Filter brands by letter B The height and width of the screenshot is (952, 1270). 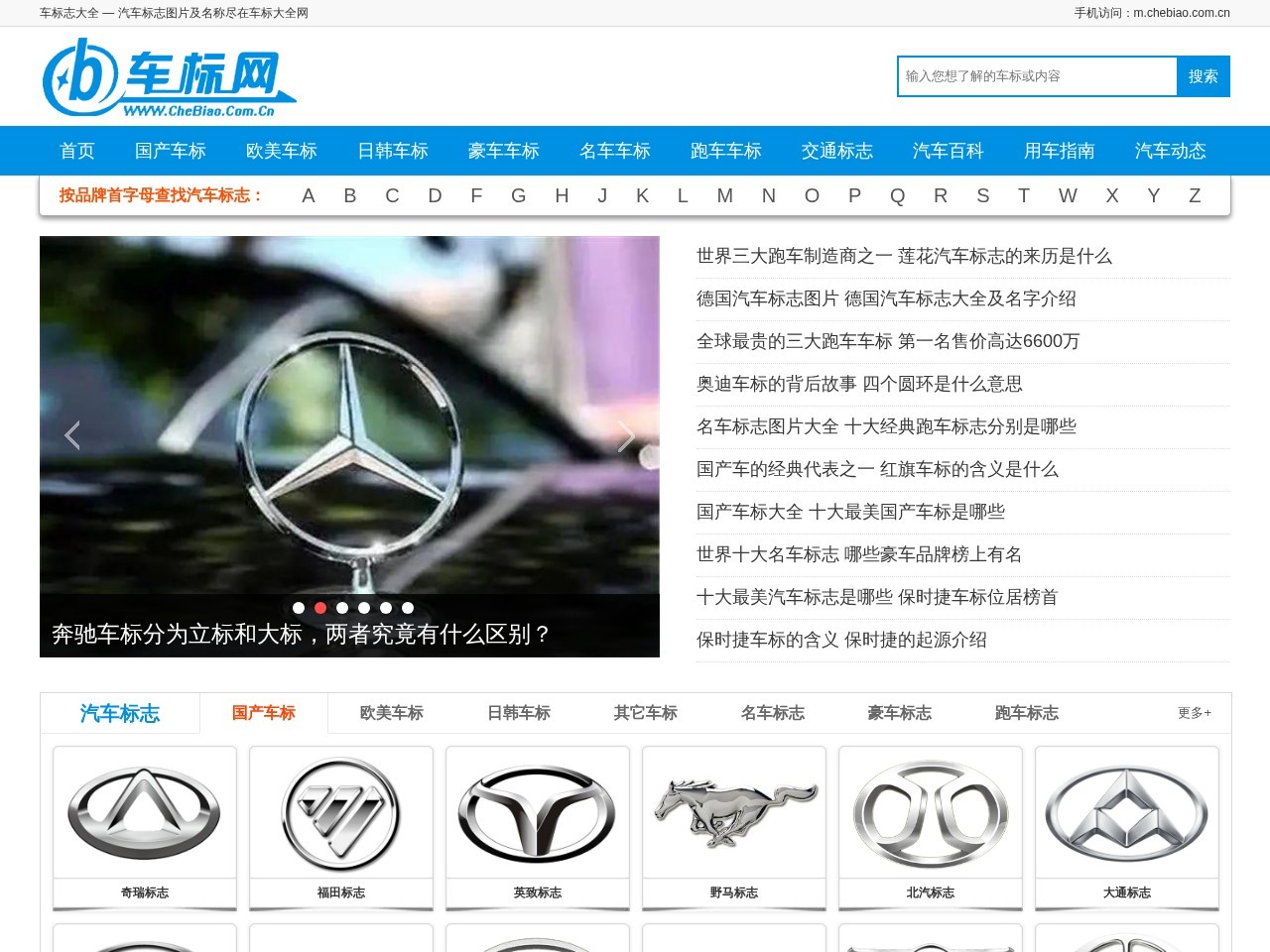click(350, 195)
